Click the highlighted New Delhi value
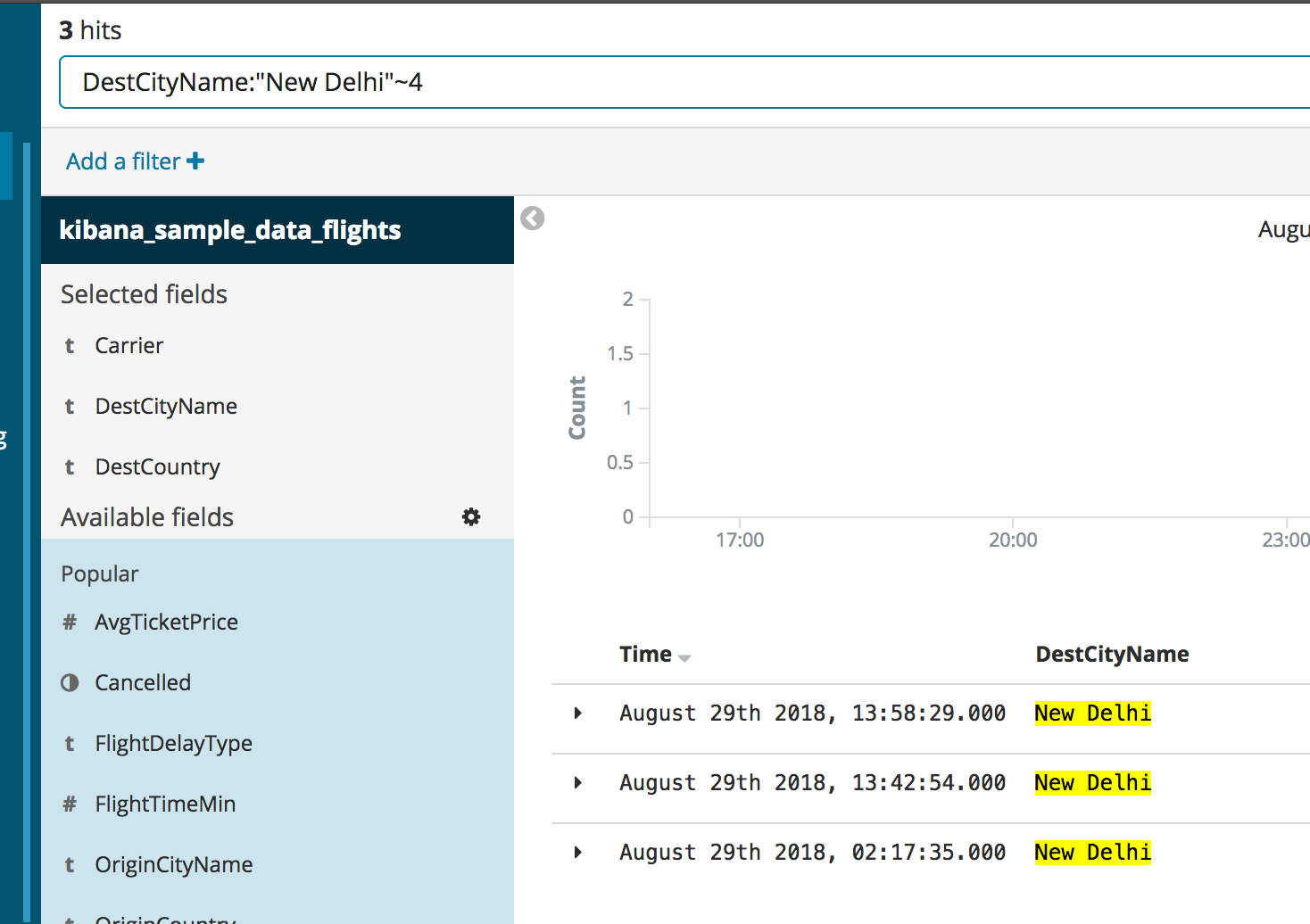Image resolution: width=1310 pixels, height=924 pixels. pos(1092,713)
